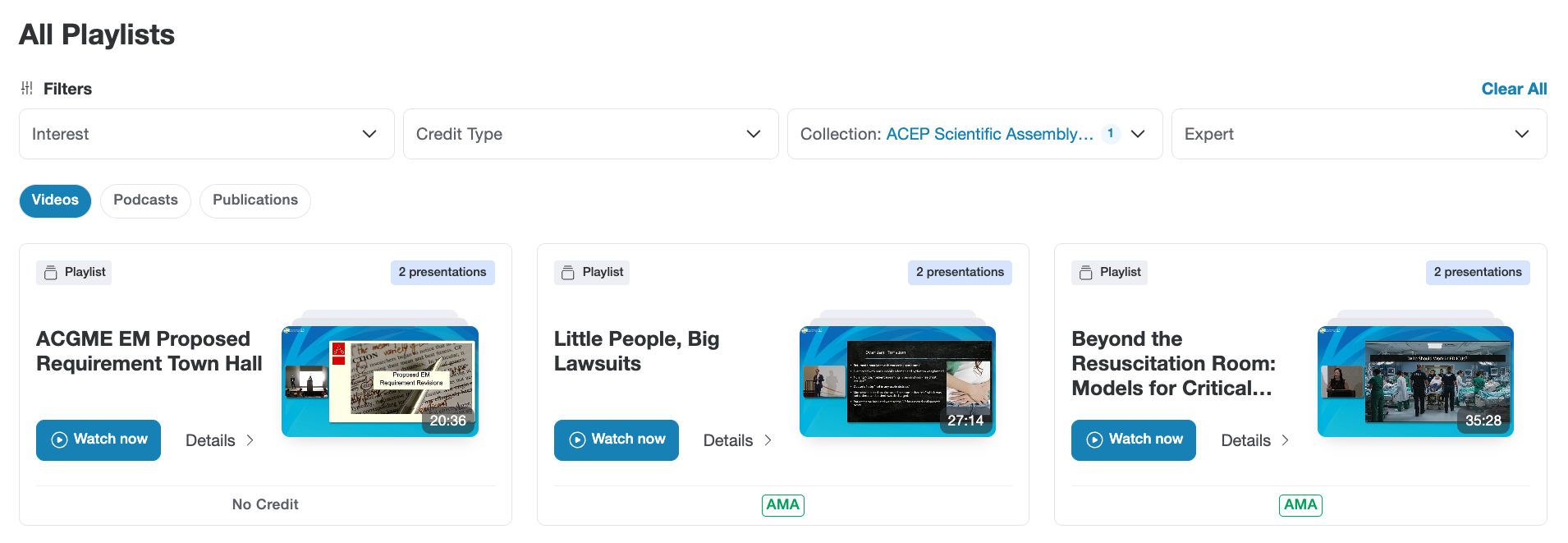Screen dimensions: 1568x543
Task: Click the playlist icon on the ACGME card
Action: (50, 272)
